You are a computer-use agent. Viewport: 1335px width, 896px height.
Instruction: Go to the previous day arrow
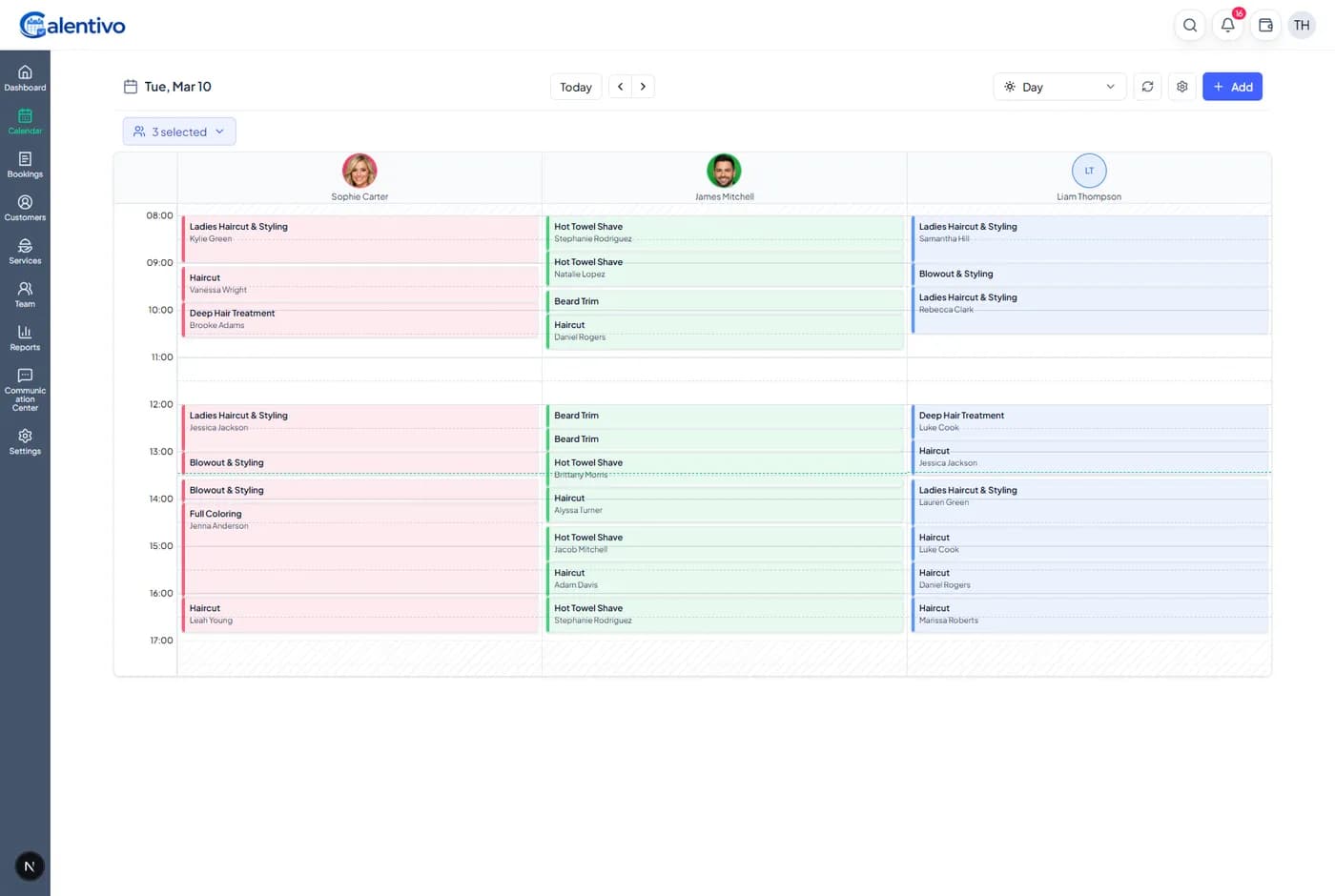click(620, 87)
